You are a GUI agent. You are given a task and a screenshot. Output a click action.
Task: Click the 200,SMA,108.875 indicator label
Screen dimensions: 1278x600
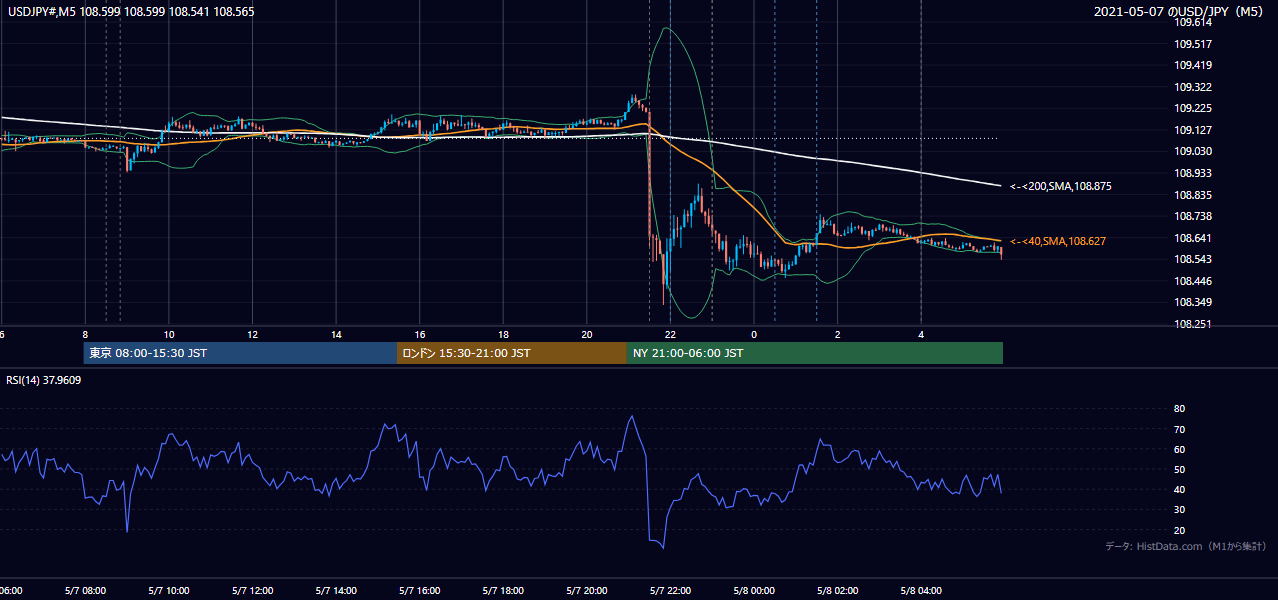click(1061, 186)
